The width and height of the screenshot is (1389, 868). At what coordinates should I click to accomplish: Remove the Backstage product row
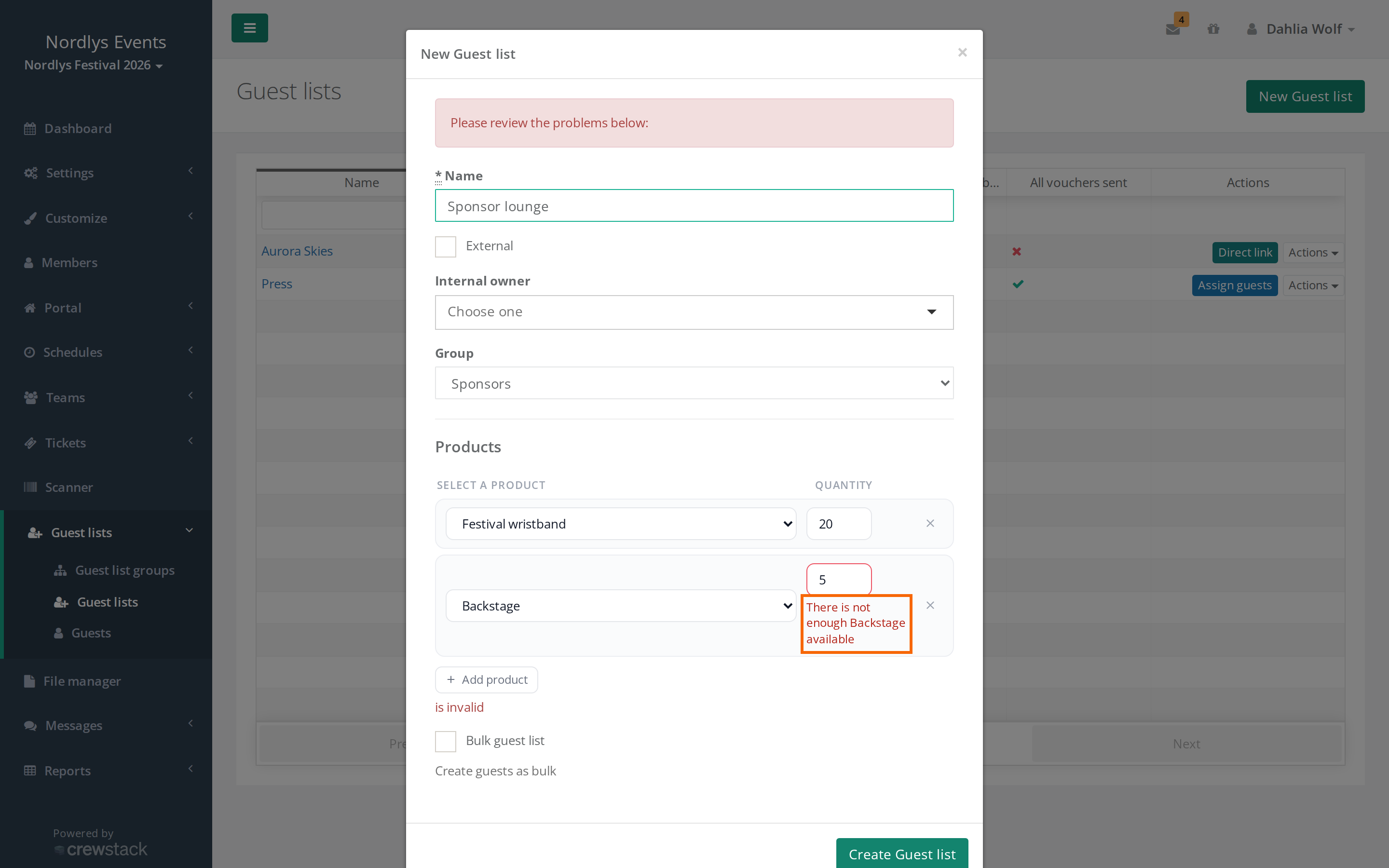(930, 606)
